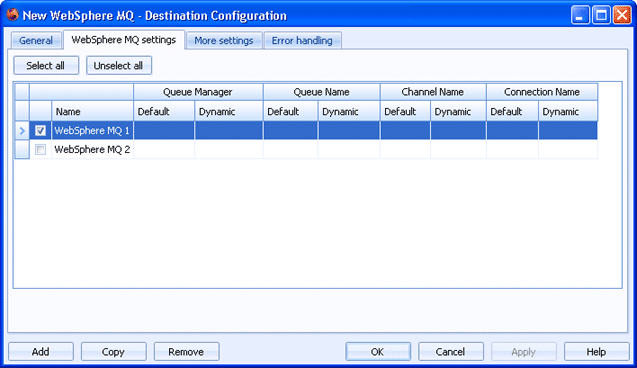
Task: Confirm the dialog with OK
Action: point(377,352)
